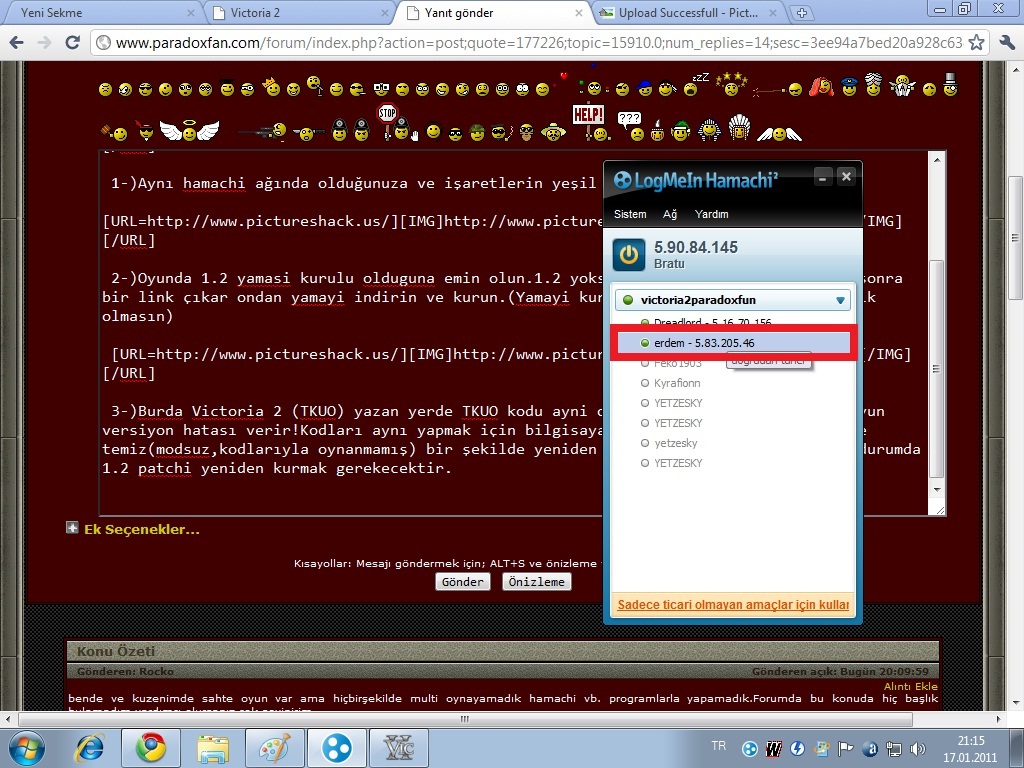The image size is (1024, 768).
Task: Open the Hamachi Yardım menu
Action: [x=711, y=214]
